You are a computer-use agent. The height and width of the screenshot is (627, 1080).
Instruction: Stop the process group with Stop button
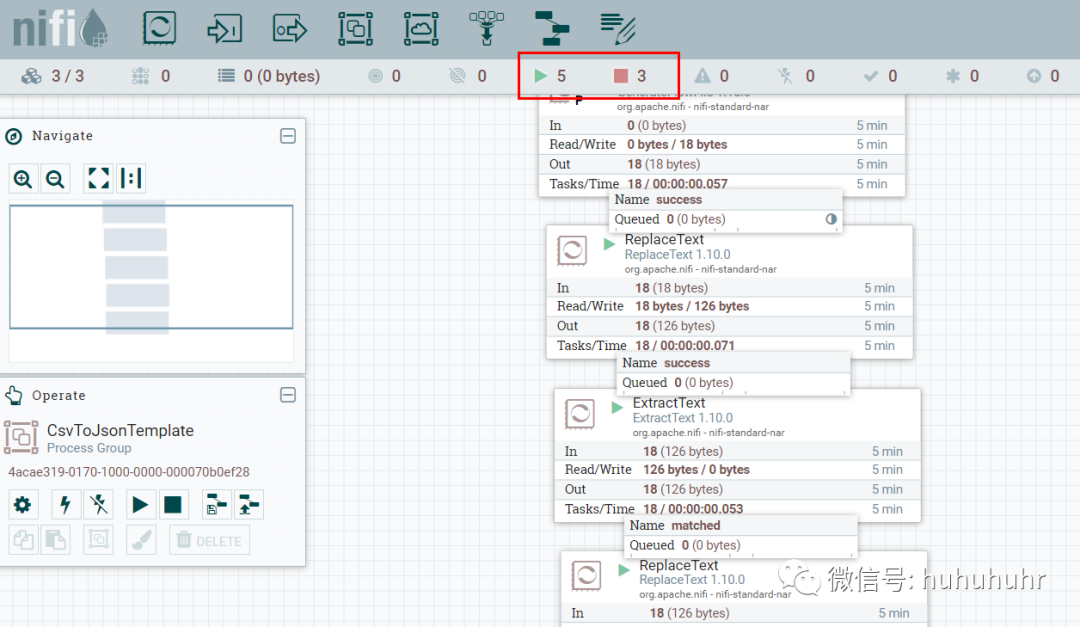(172, 505)
